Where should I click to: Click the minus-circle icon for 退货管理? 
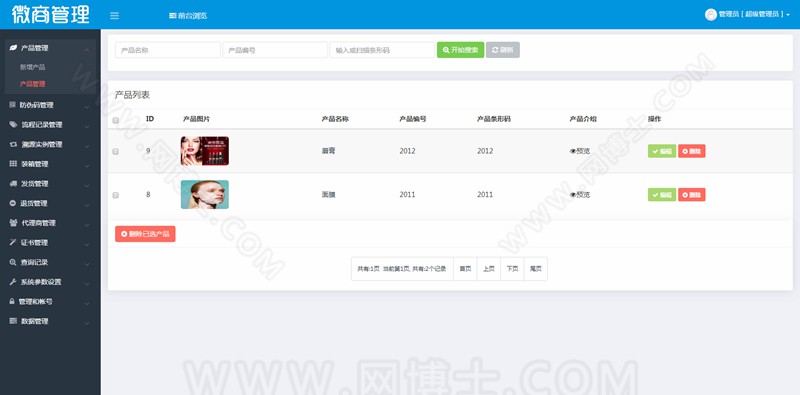tap(13, 203)
